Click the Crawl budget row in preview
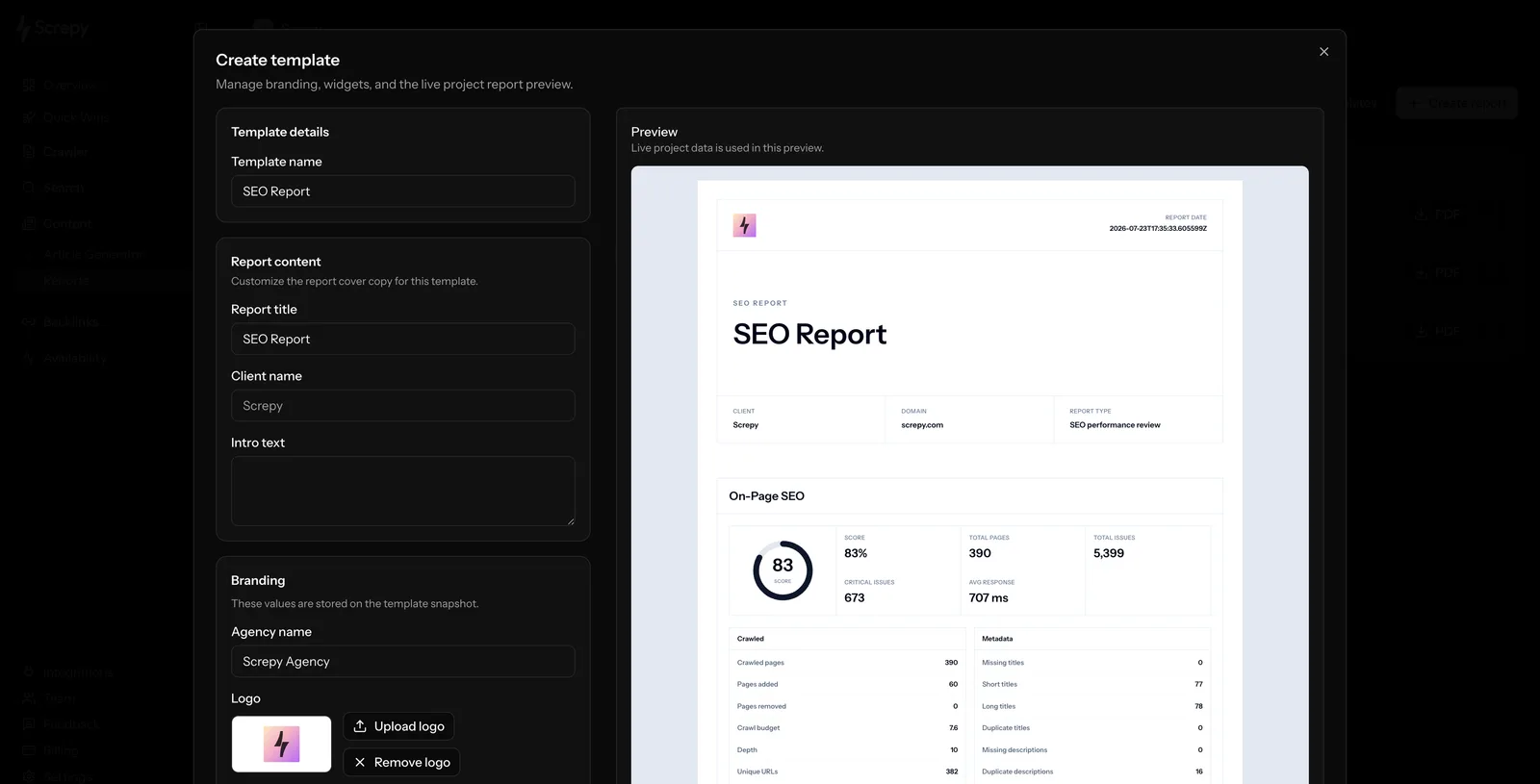The image size is (1540, 784). point(847,728)
